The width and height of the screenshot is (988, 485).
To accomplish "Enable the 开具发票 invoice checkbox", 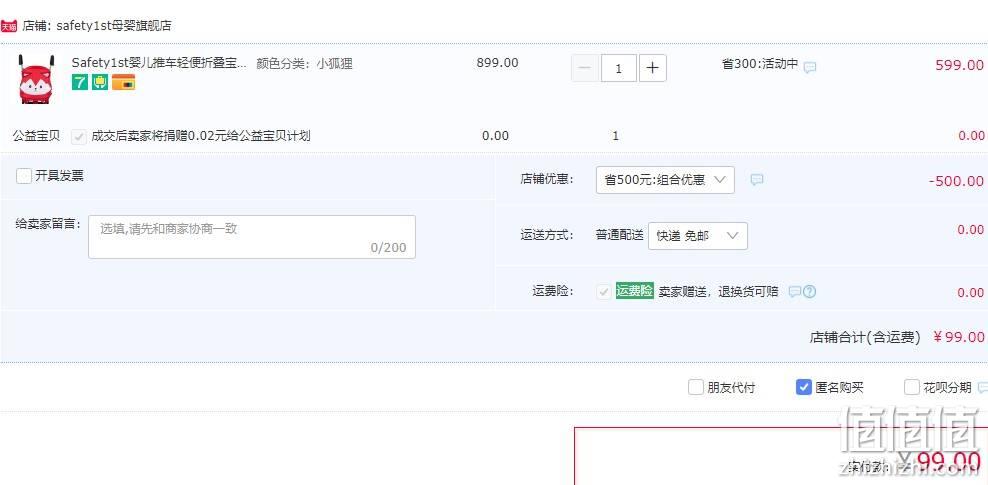I will (x=24, y=176).
